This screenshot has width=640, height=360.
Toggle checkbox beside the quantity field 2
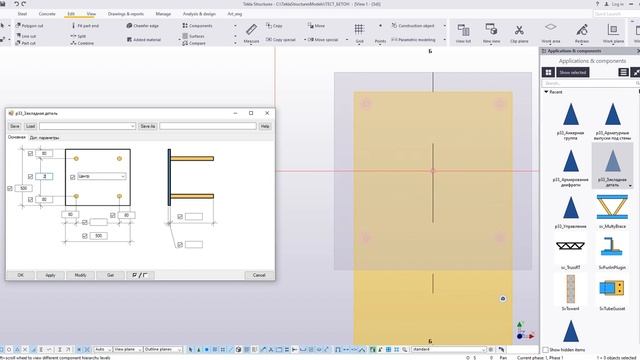[x=30, y=177]
